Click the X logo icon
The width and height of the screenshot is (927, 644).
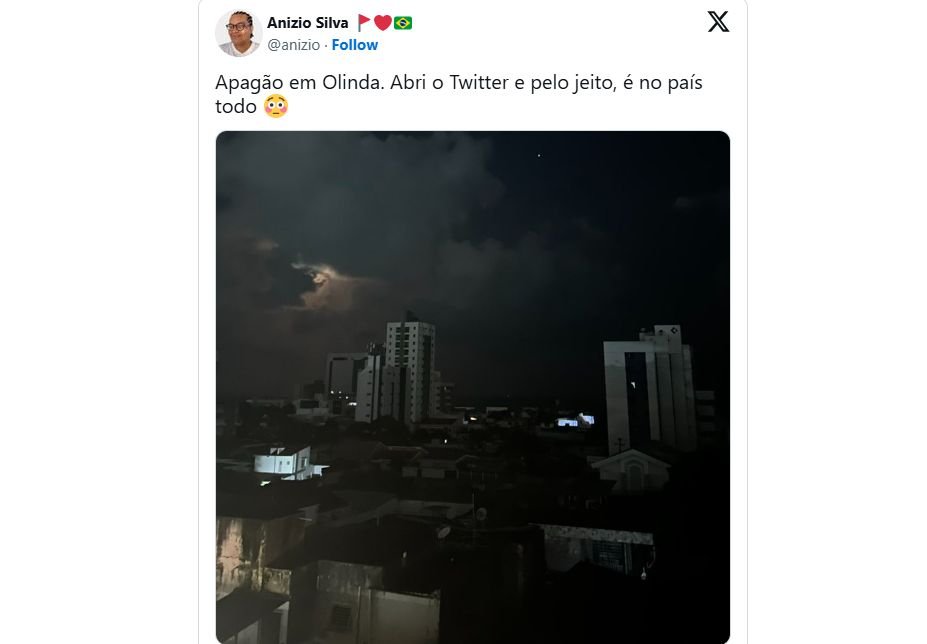point(718,22)
